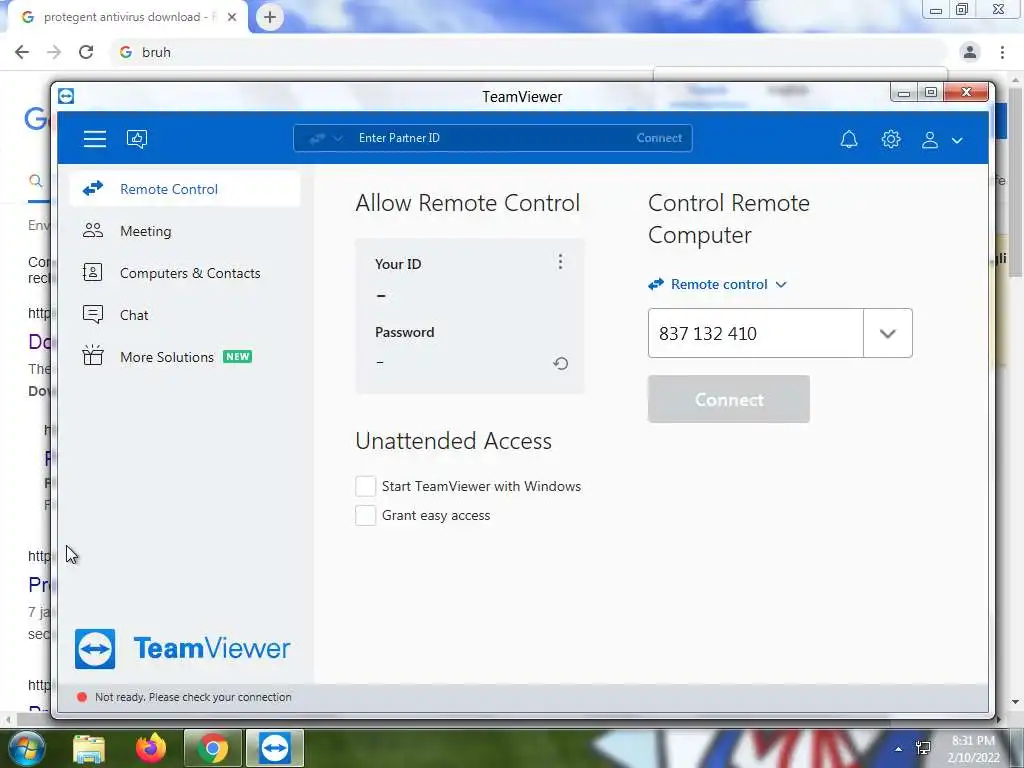Open the Your ID three-dot options
Image resolution: width=1024 pixels, height=768 pixels.
tap(560, 262)
